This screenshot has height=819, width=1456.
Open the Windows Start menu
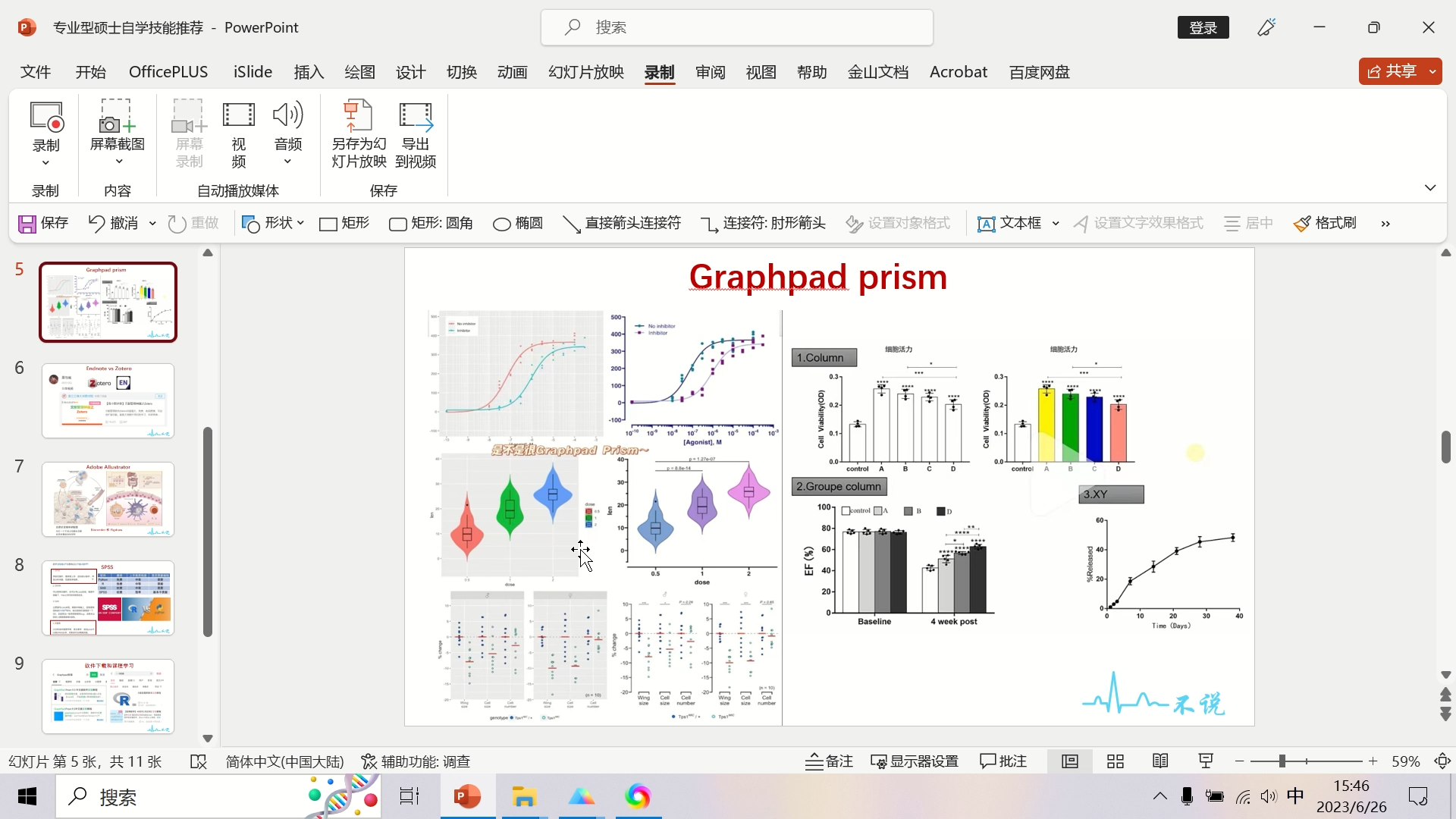27,797
